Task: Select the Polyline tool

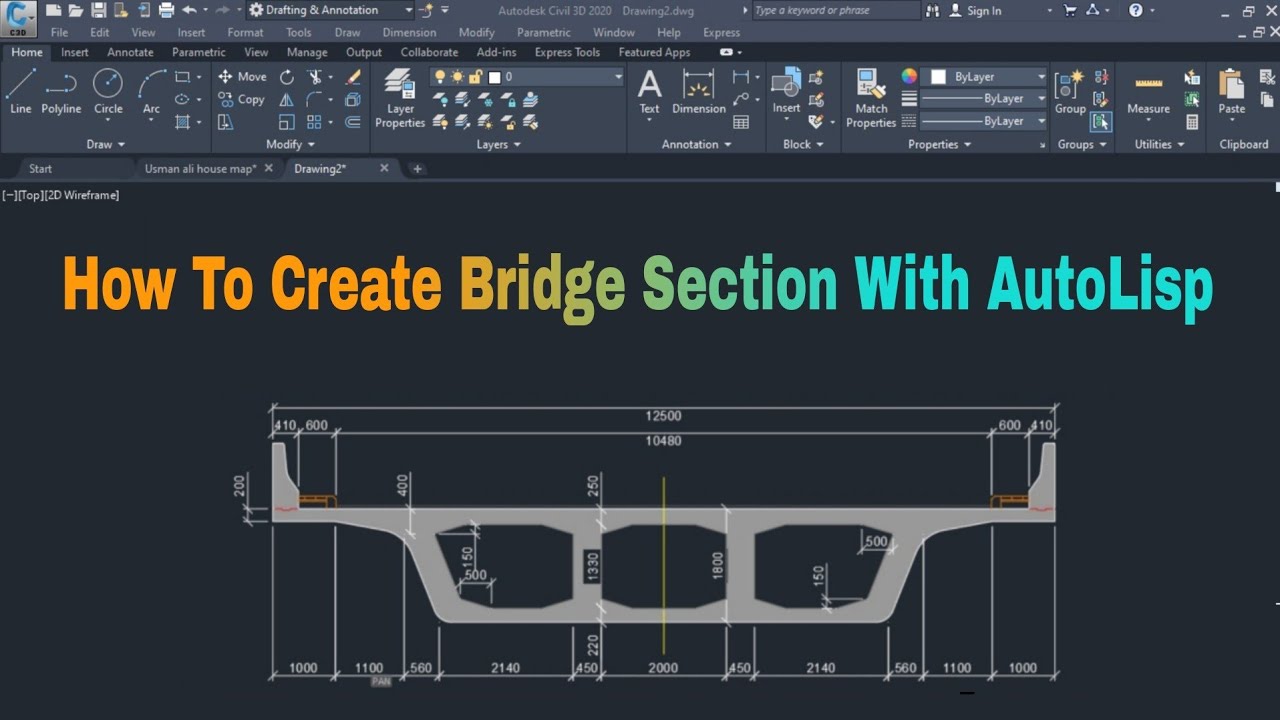Action: (x=61, y=92)
